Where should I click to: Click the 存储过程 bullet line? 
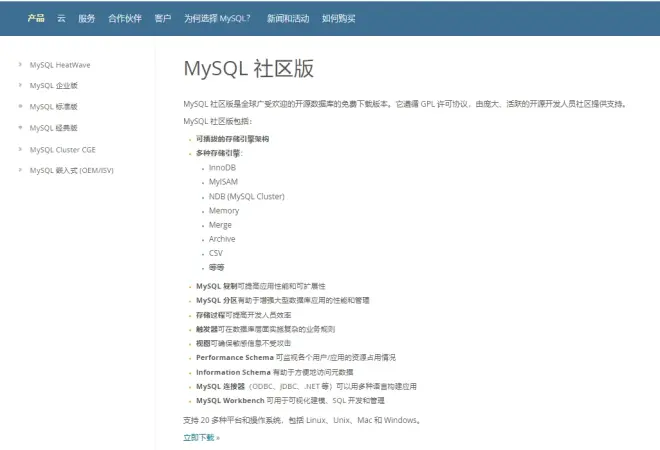pos(243,315)
